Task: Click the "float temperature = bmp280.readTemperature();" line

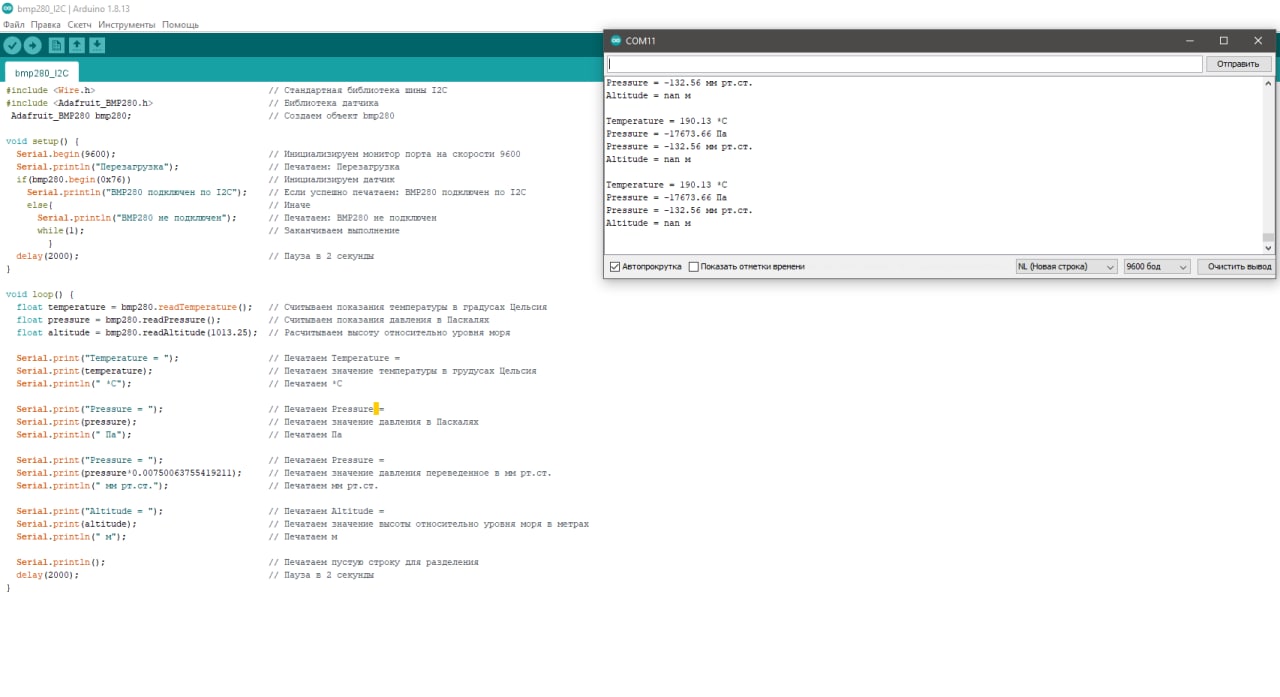Action: pos(134,307)
